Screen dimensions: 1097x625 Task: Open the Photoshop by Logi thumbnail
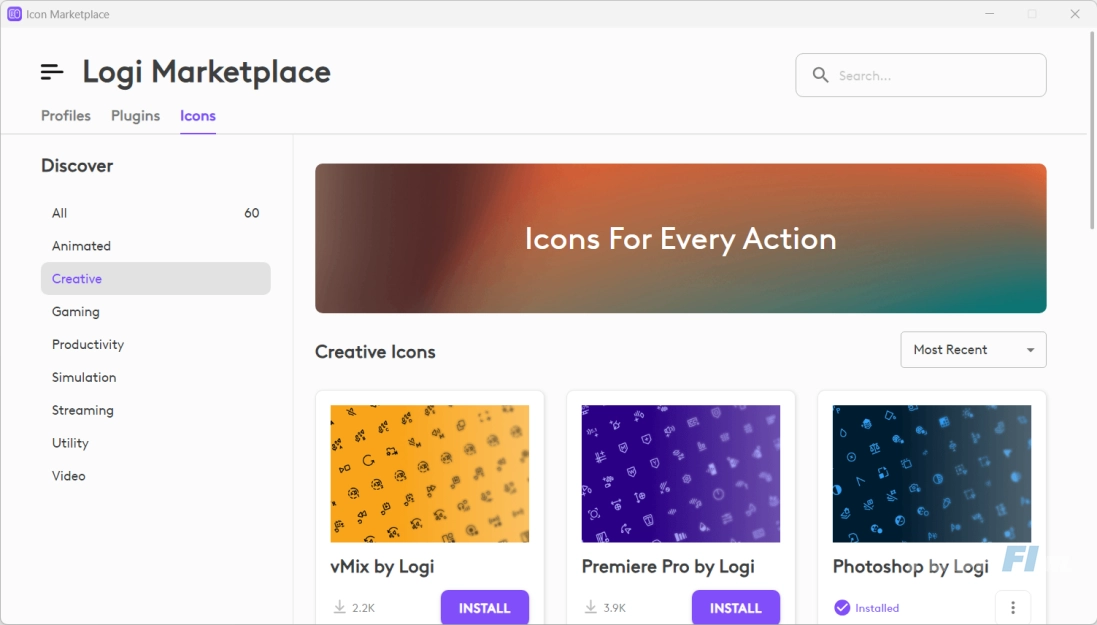[x=932, y=473]
